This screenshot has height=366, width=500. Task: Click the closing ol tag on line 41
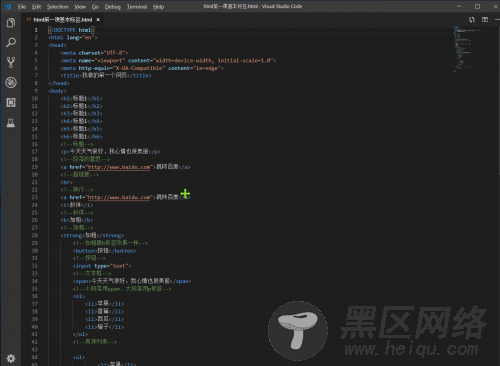tap(80, 334)
